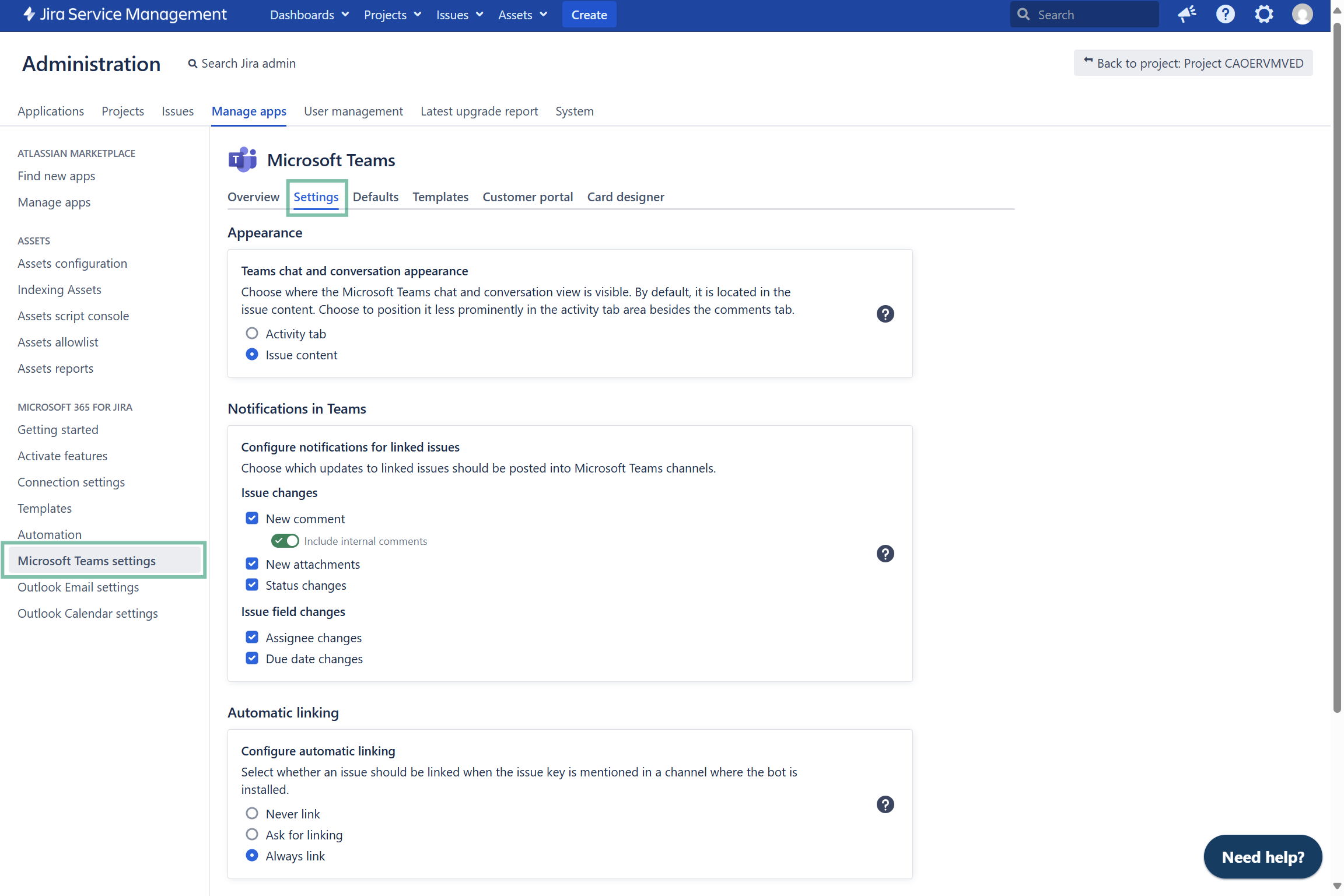Screen dimensions: 1344x896
Task: Open the feedback megaphone icon
Action: (x=1186, y=15)
